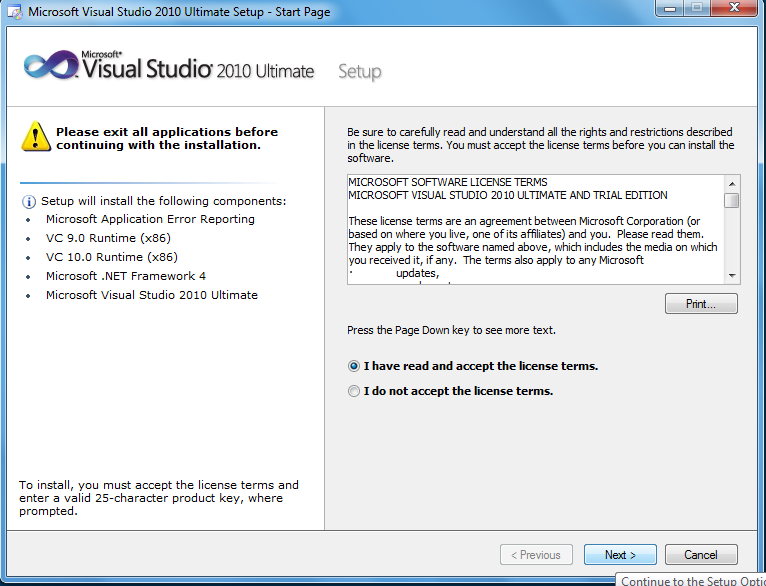
Task: Click the Next > button
Action: tap(620, 555)
